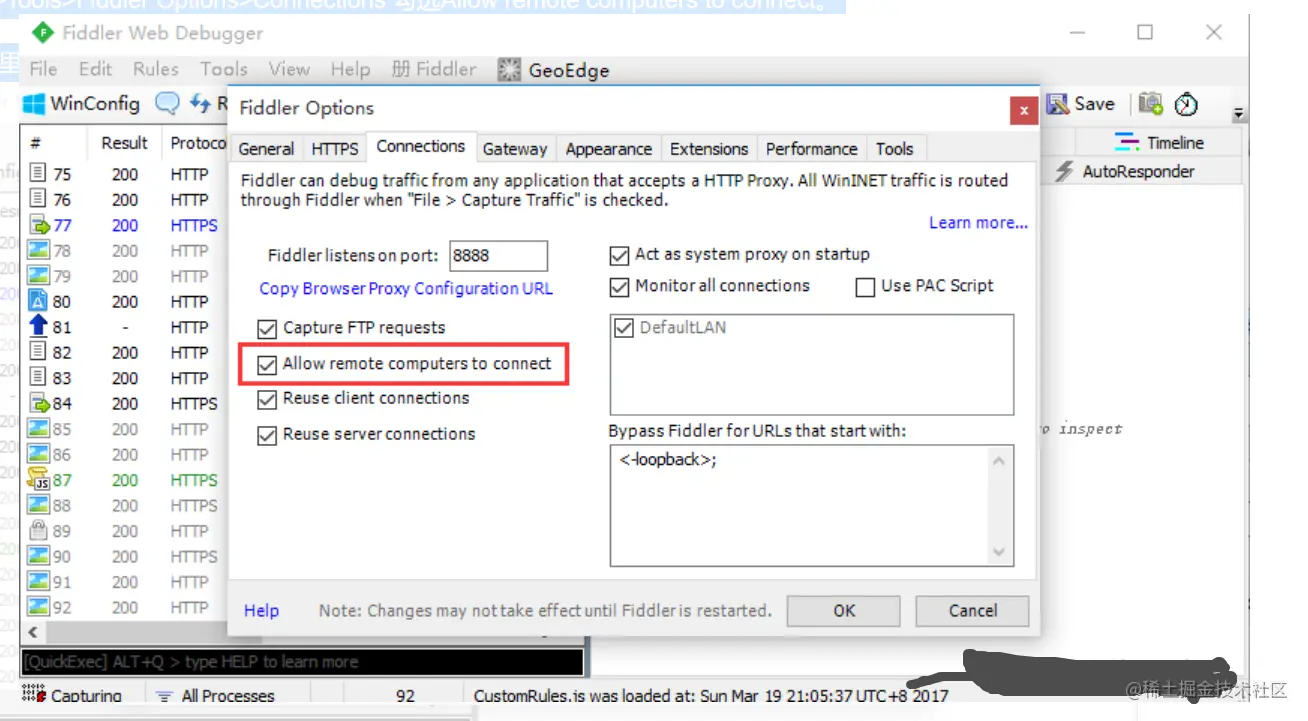Click Cancel in Fiddler Options
1308x721 pixels.
point(973,611)
